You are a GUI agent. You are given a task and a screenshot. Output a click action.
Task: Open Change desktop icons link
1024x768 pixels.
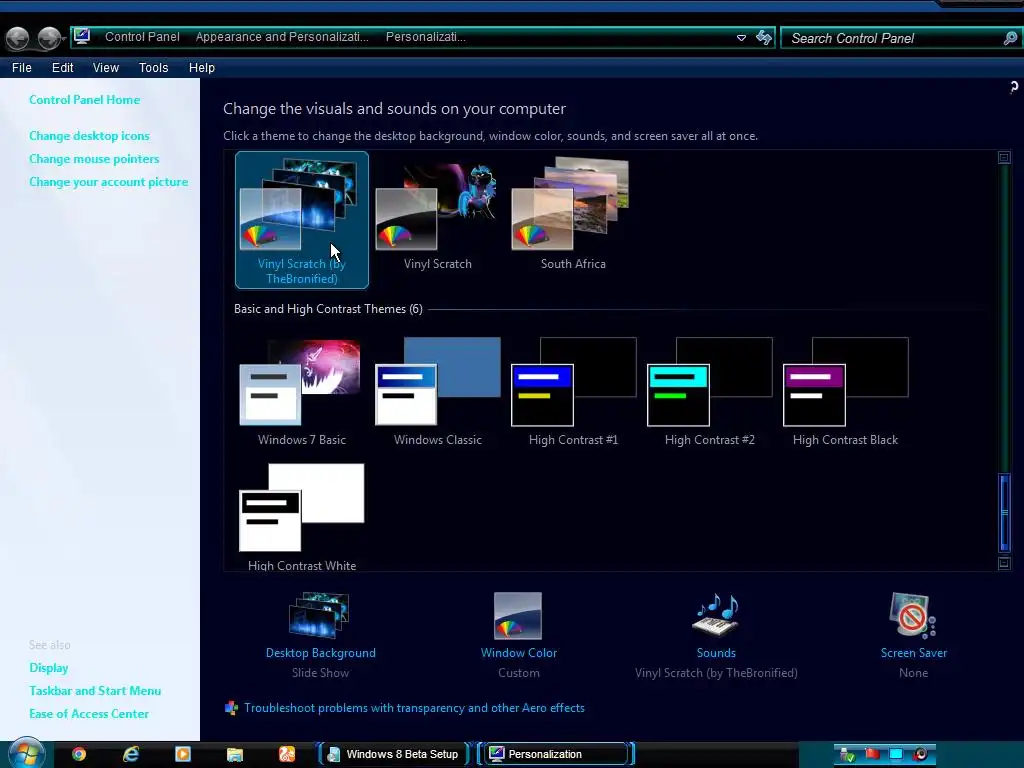(89, 136)
